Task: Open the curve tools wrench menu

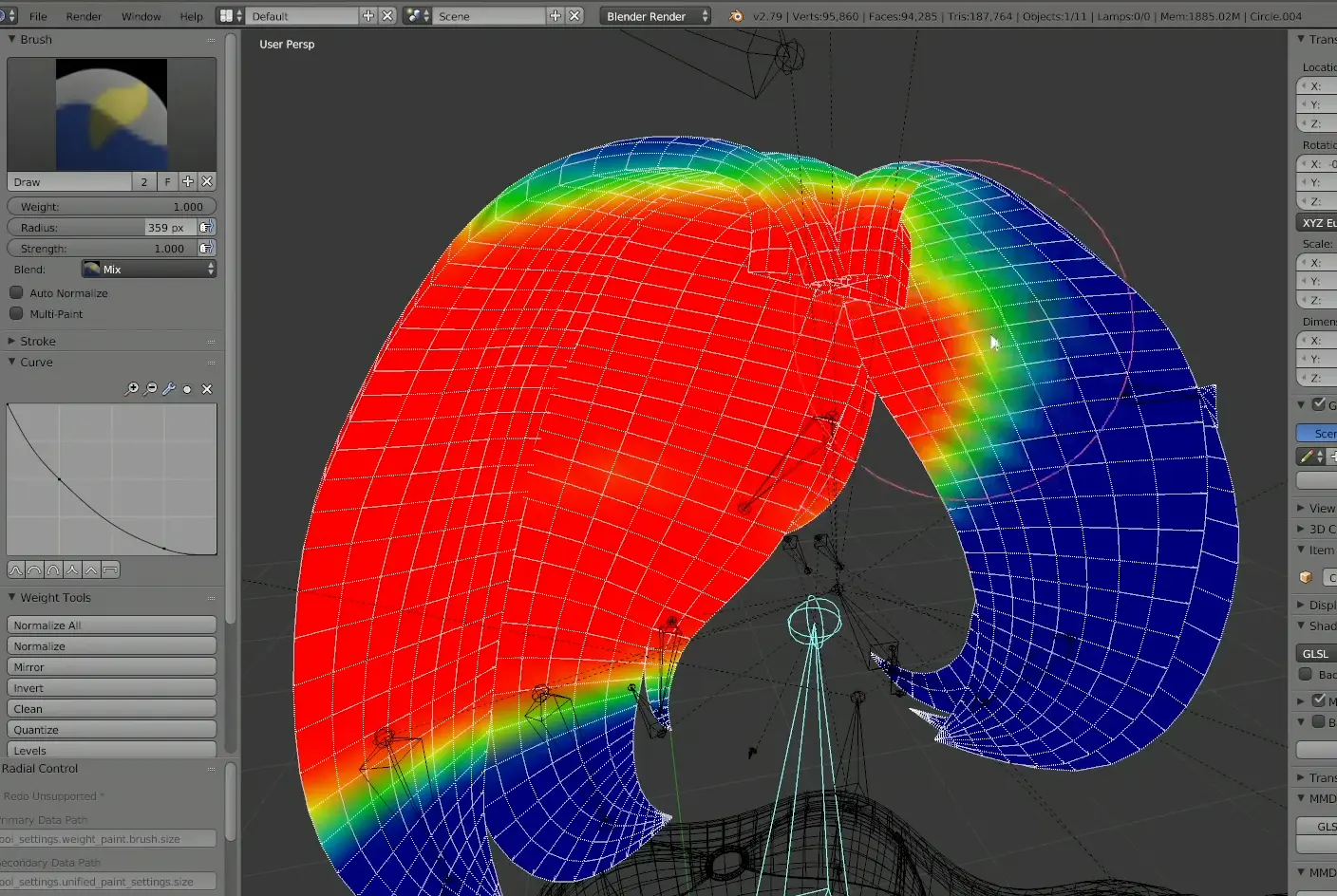Action: (169, 389)
